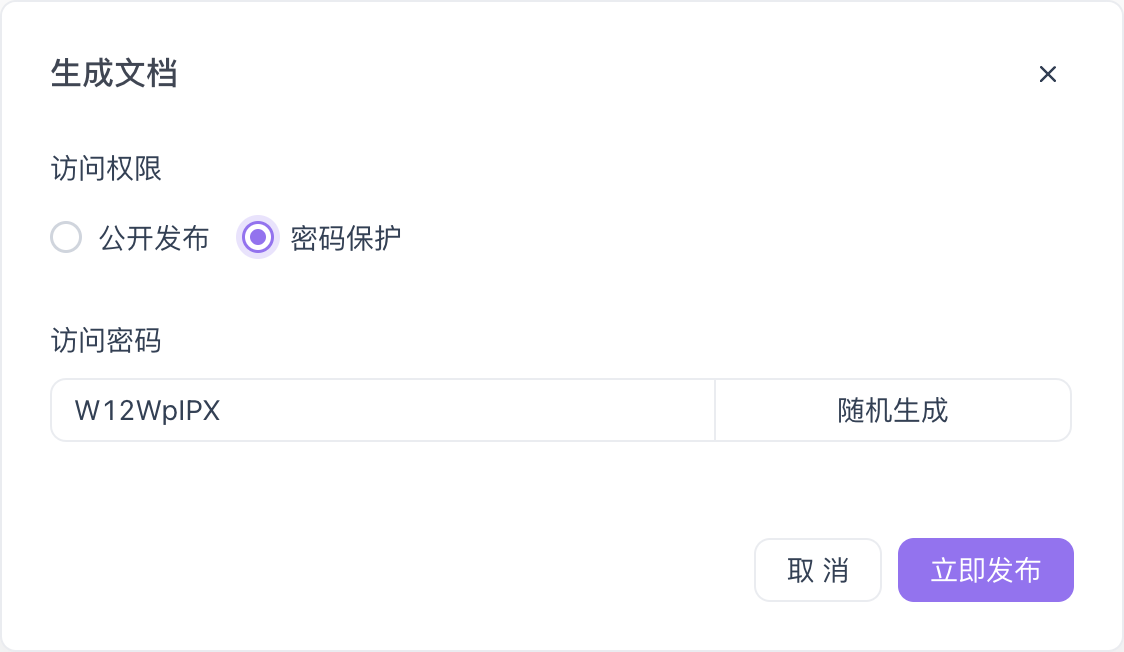Click the 生成文档 dialog title
This screenshot has height=652, width=1124.
tap(114, 74)
